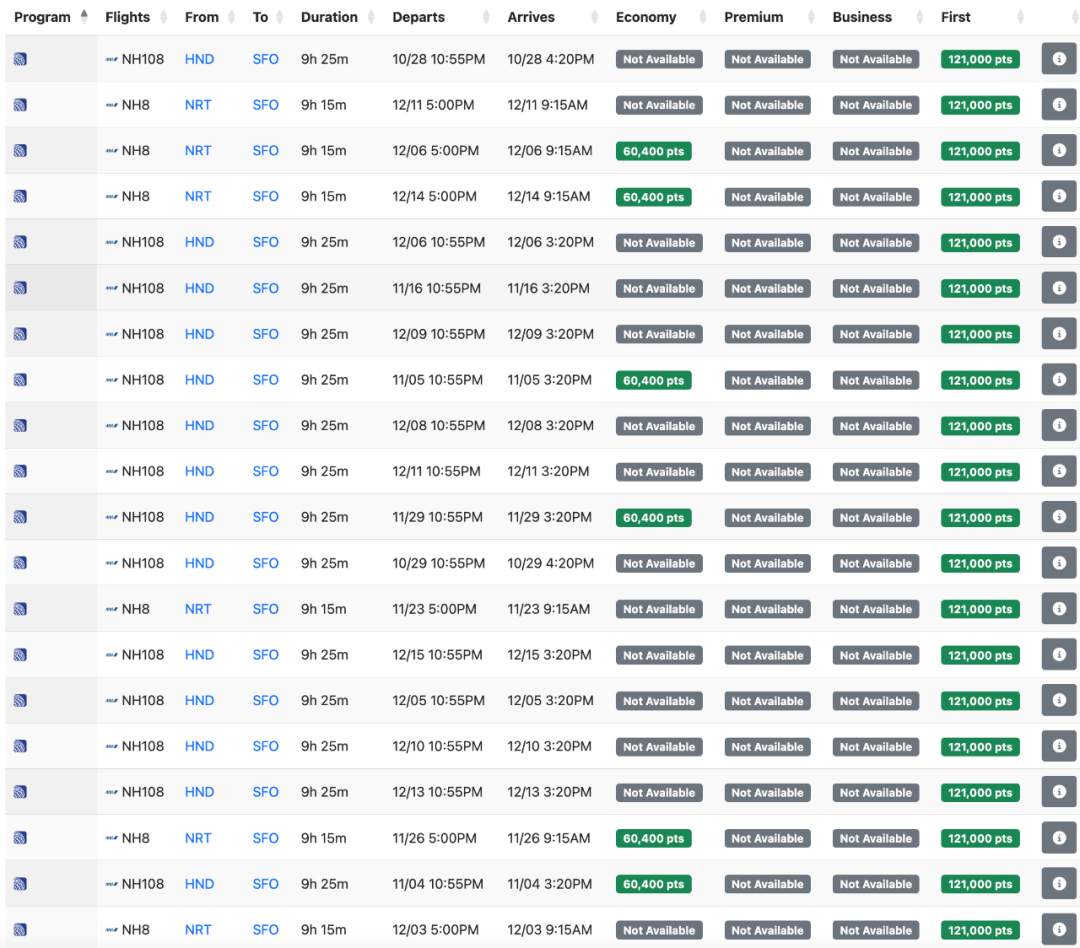This screenshot has width=1080, height=948.
Task: Click info icon for the 12/03 5:00PM flight
Action: point(1058,929)
